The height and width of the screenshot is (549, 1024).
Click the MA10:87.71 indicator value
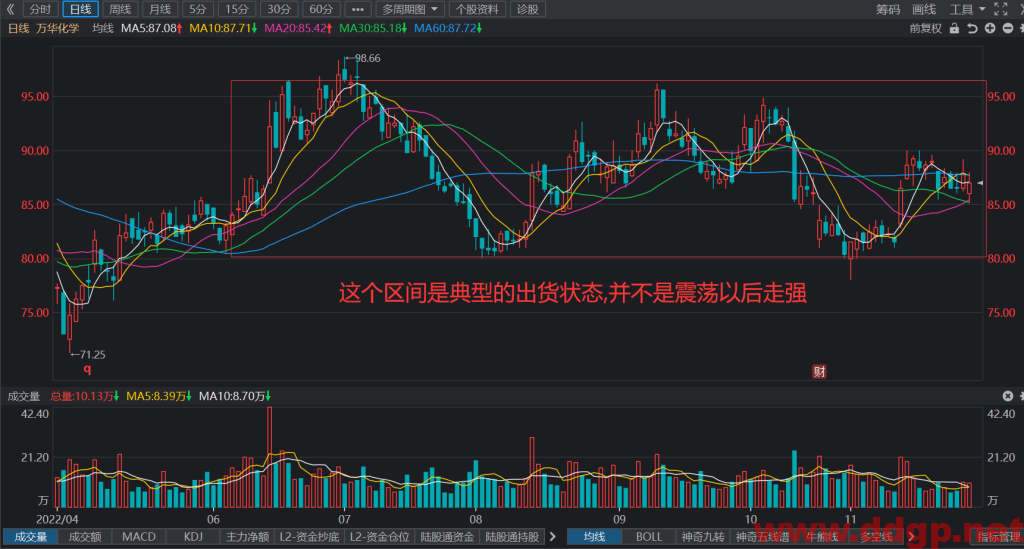[x=223, y=28]
